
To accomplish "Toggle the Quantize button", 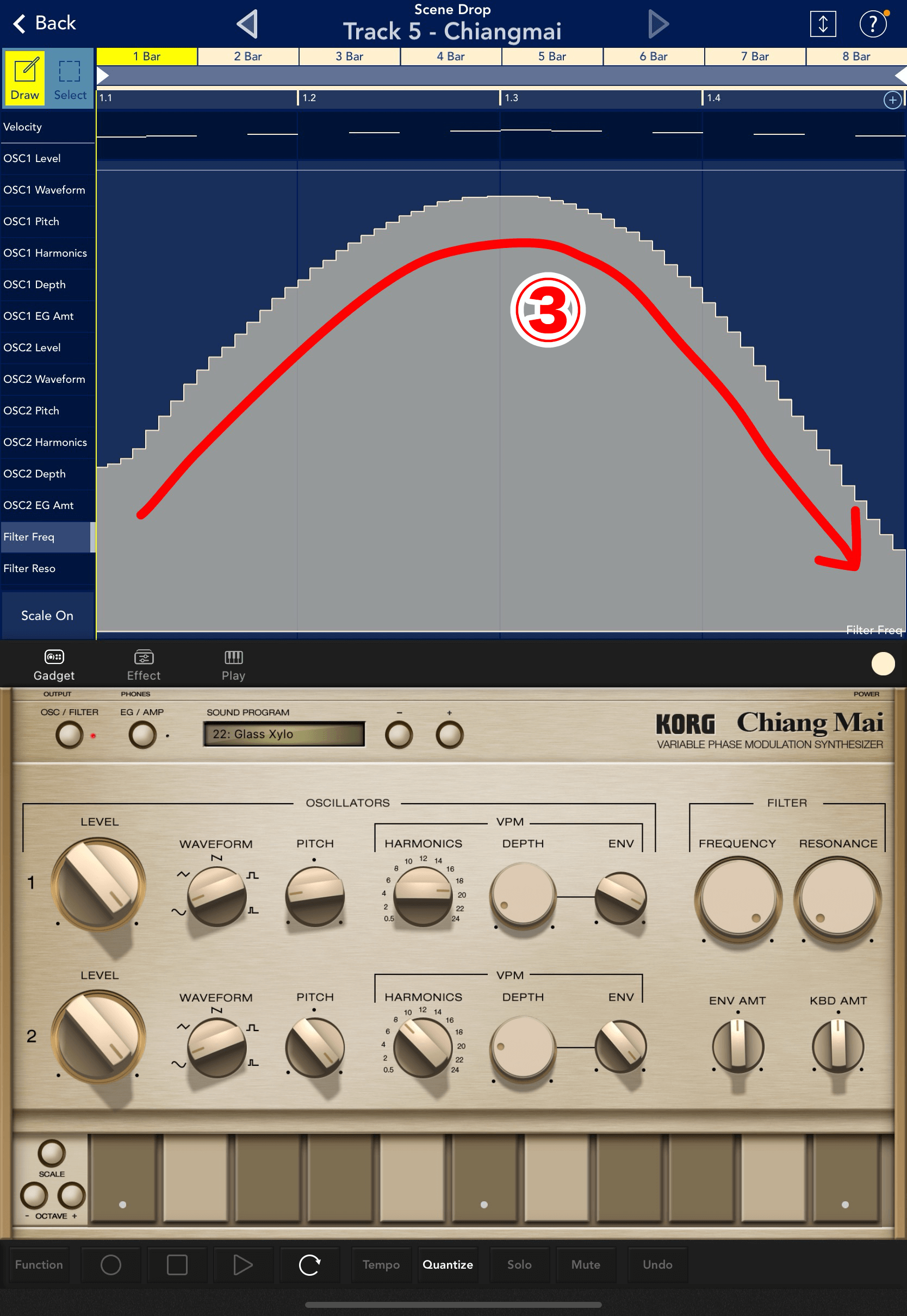I will tap(448, 1264).
